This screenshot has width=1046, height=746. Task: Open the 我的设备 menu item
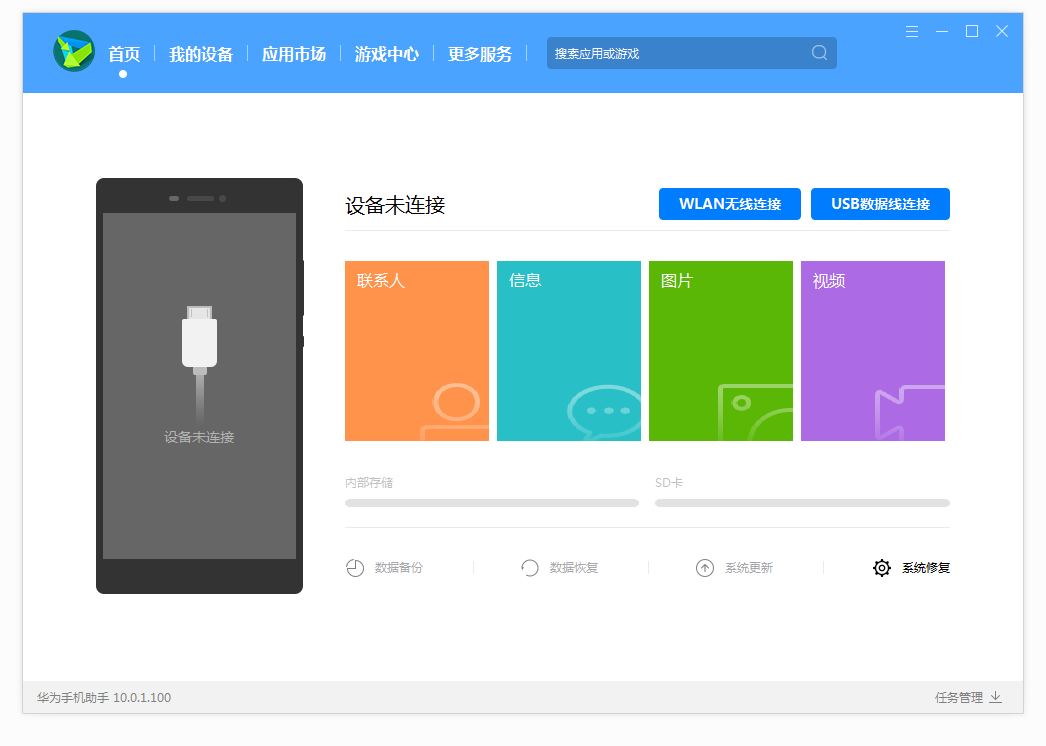click(201, 54)
